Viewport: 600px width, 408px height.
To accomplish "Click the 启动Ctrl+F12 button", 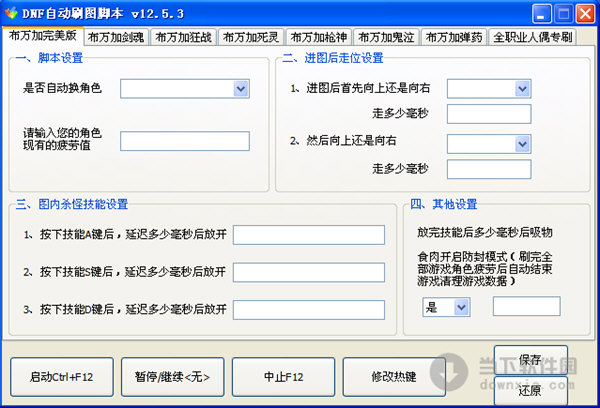I will pyautogui.click(x=62, y=377).
